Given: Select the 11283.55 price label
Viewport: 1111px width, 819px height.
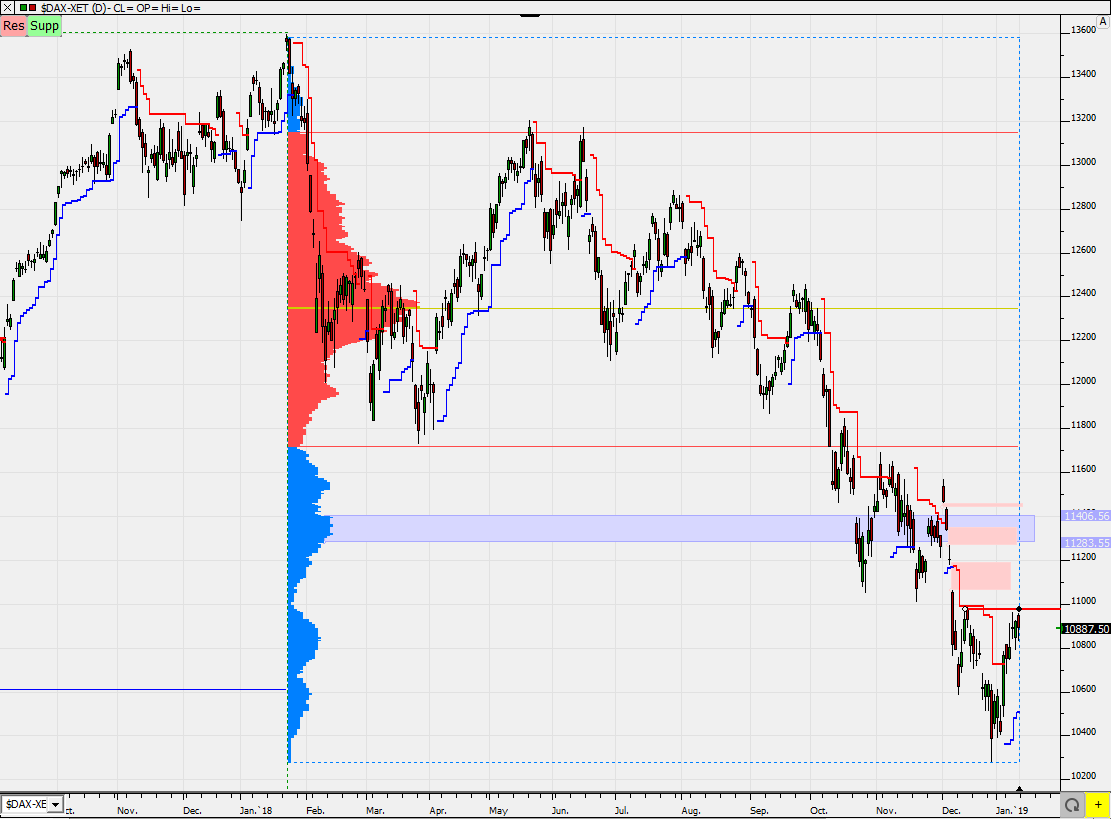Looking at the screenshot, I should point(1087,543).
